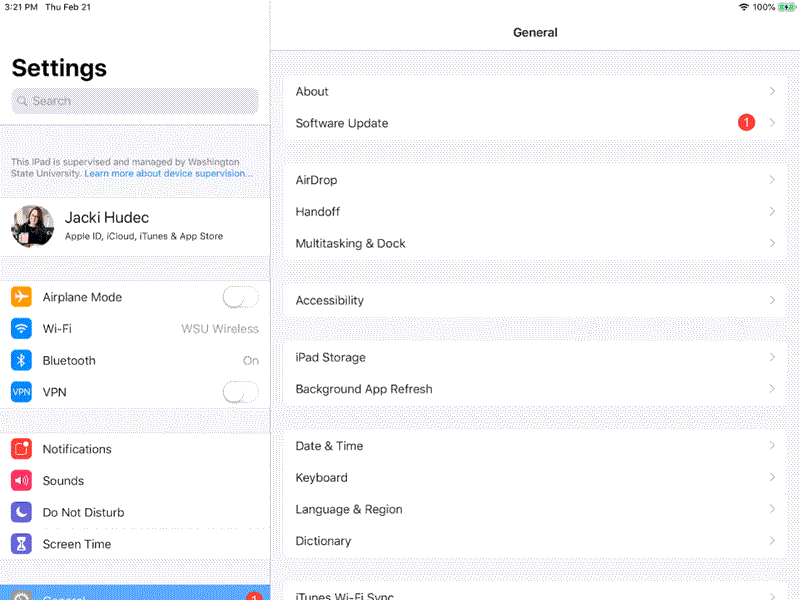Open Bluetooth settings row
This screenshot has width=800, height=600.
pos(135,360)
